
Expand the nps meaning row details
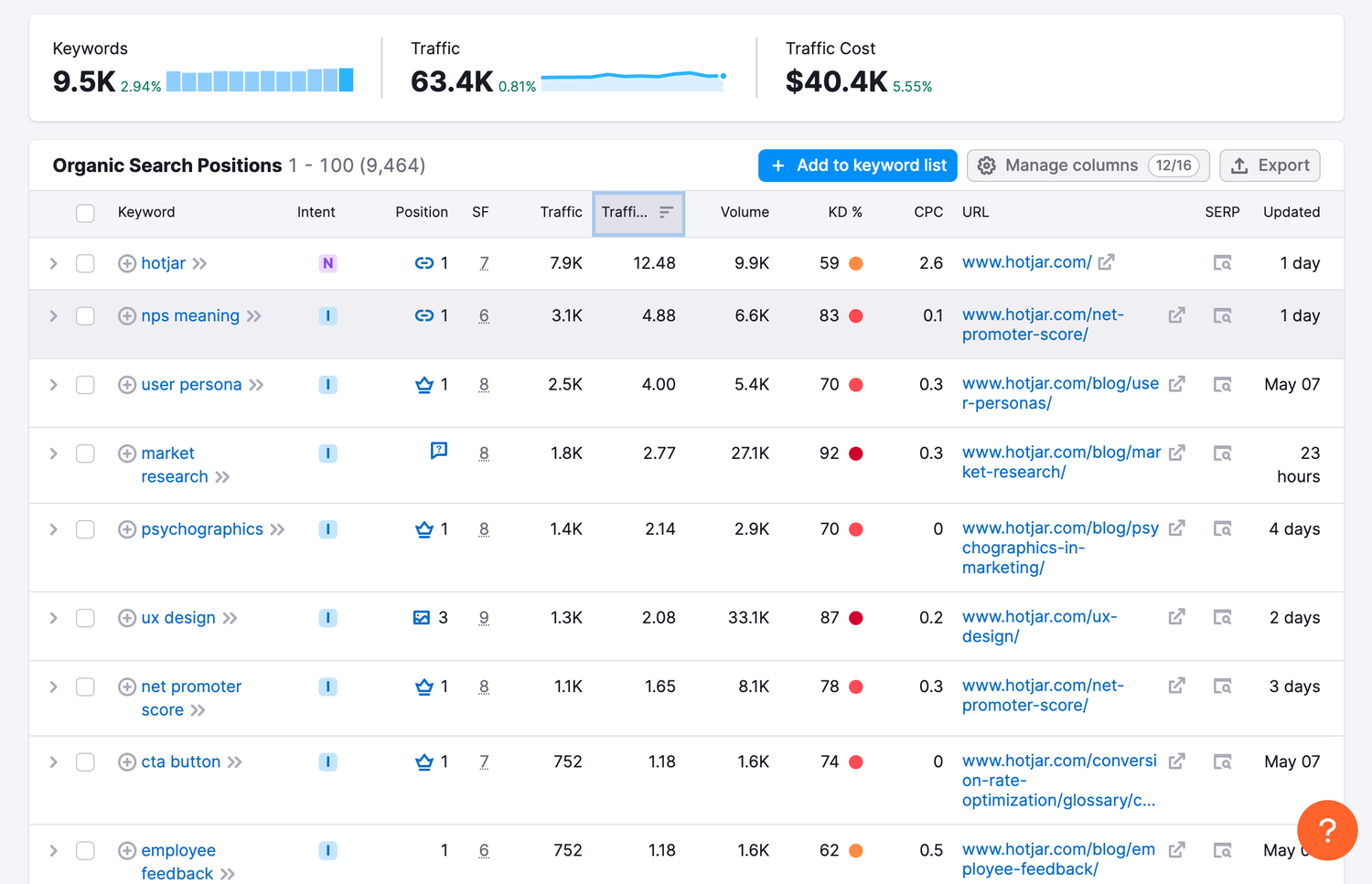(53, 316)
